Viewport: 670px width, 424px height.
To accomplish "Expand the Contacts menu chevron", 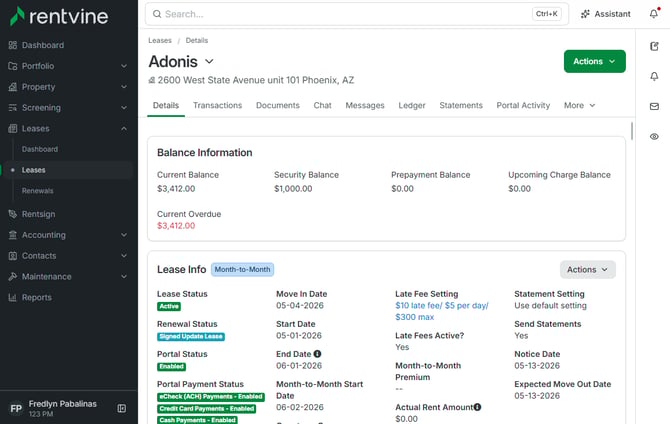I will 124,256.
